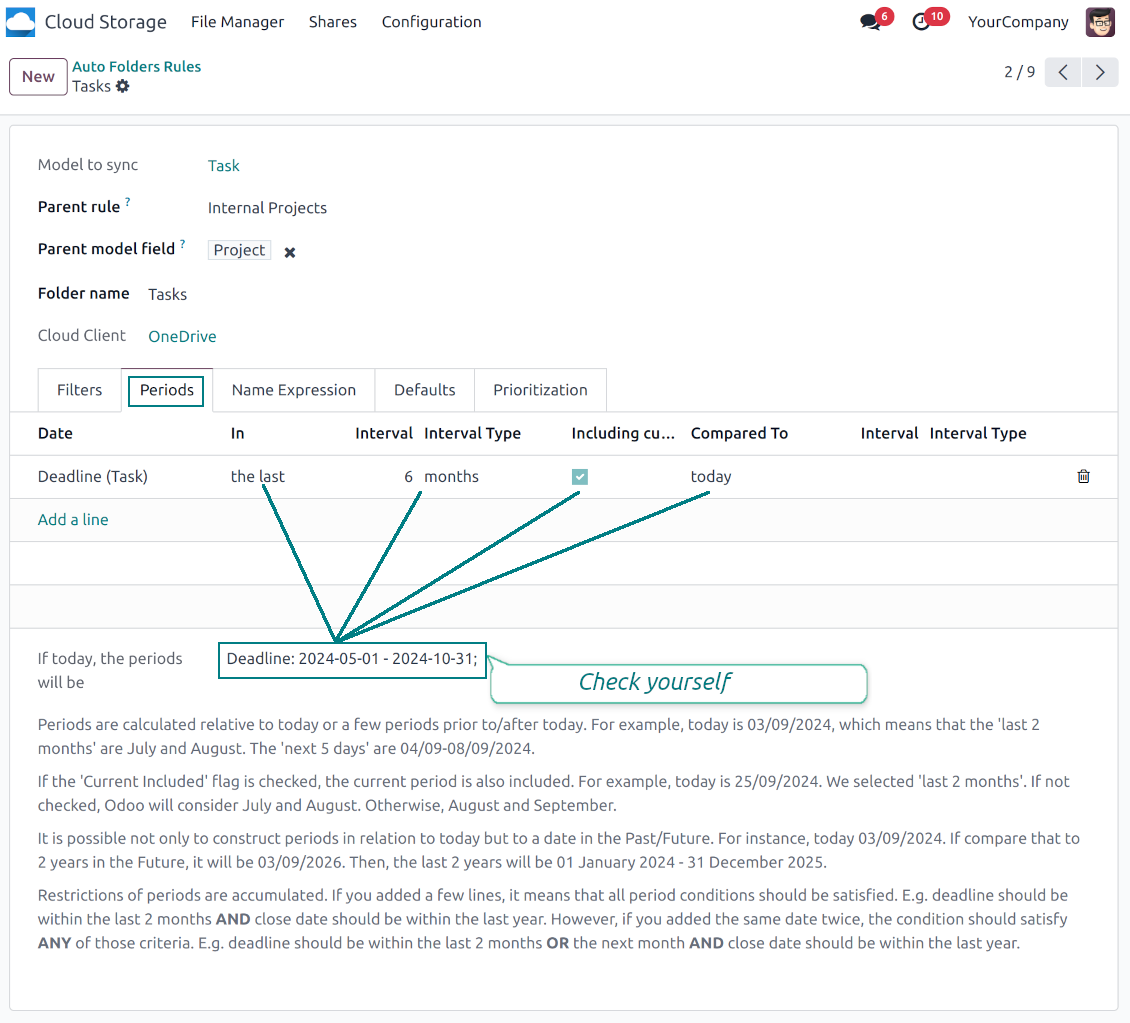Click the user avatar in top bar
The height and width of the screenshot is (1023, 1130).
[1100, 22]
